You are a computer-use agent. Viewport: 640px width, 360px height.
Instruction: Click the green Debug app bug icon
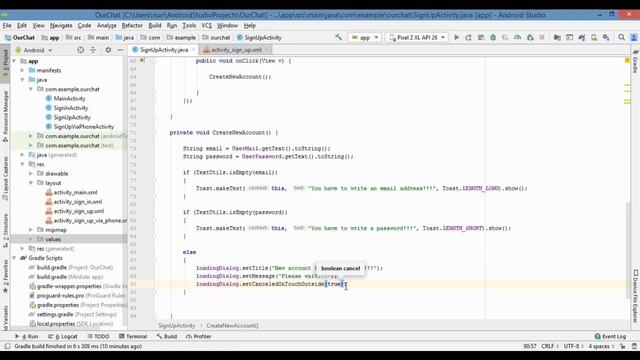(x=493, y=37)
